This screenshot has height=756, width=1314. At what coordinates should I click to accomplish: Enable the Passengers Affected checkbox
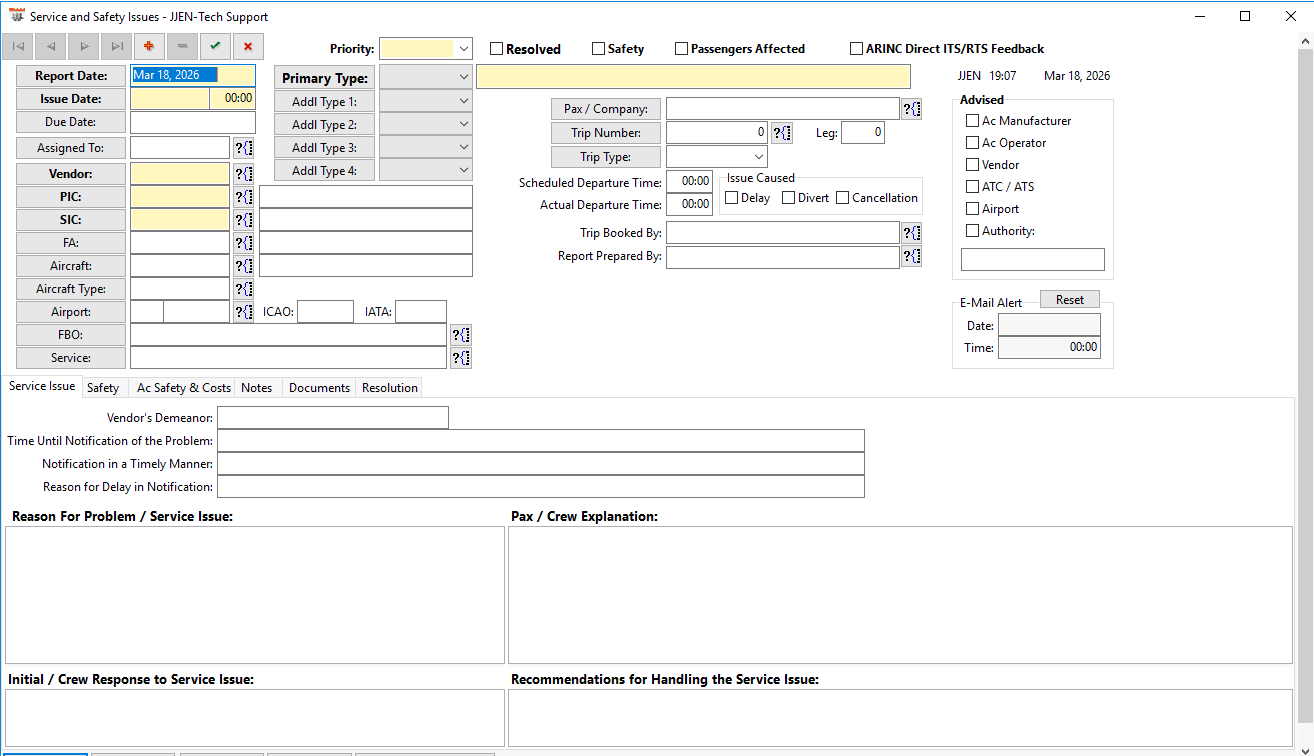click(682, 49)
